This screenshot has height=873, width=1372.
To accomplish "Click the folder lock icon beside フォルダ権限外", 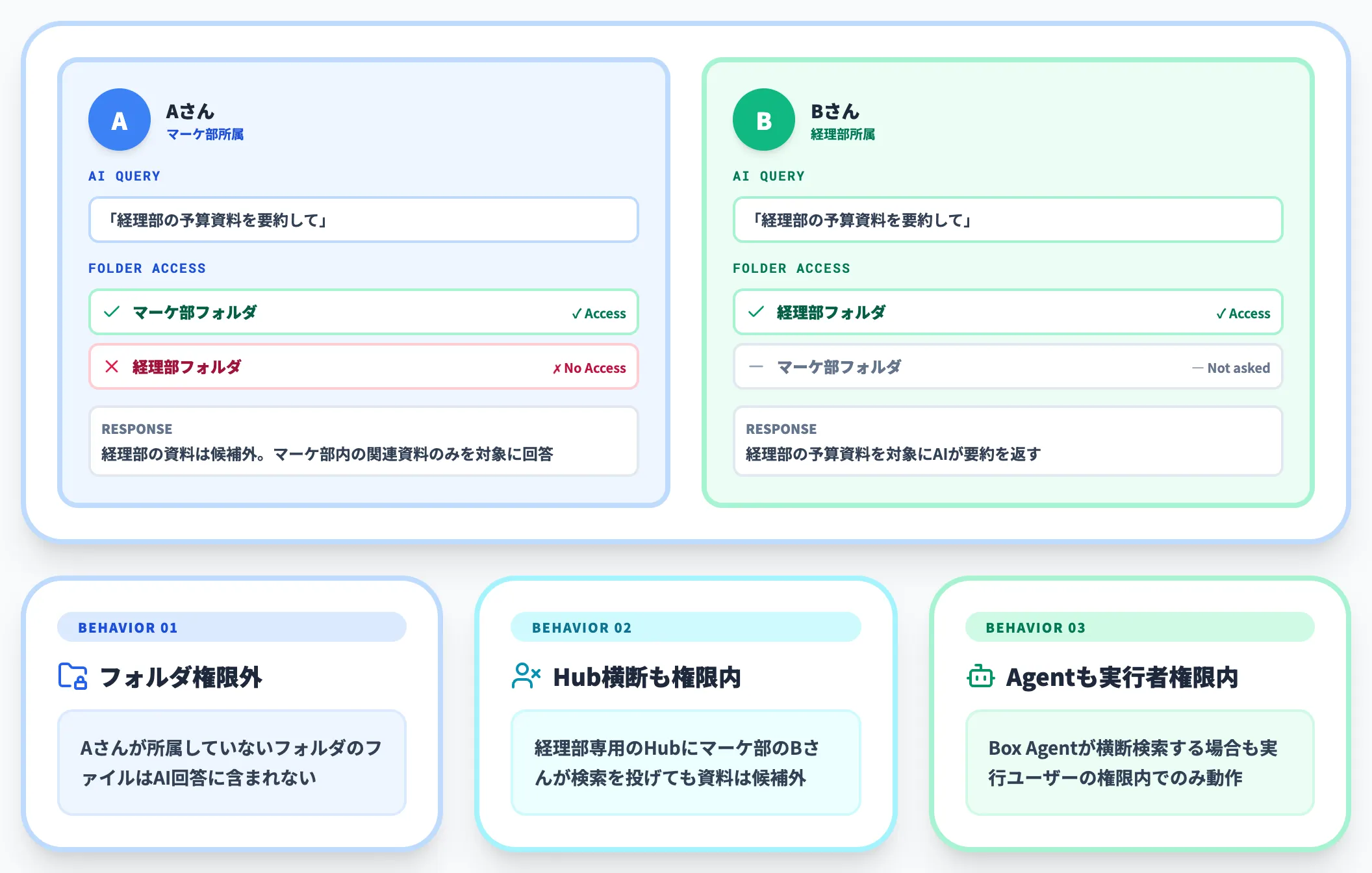I will tap(73, 676).
